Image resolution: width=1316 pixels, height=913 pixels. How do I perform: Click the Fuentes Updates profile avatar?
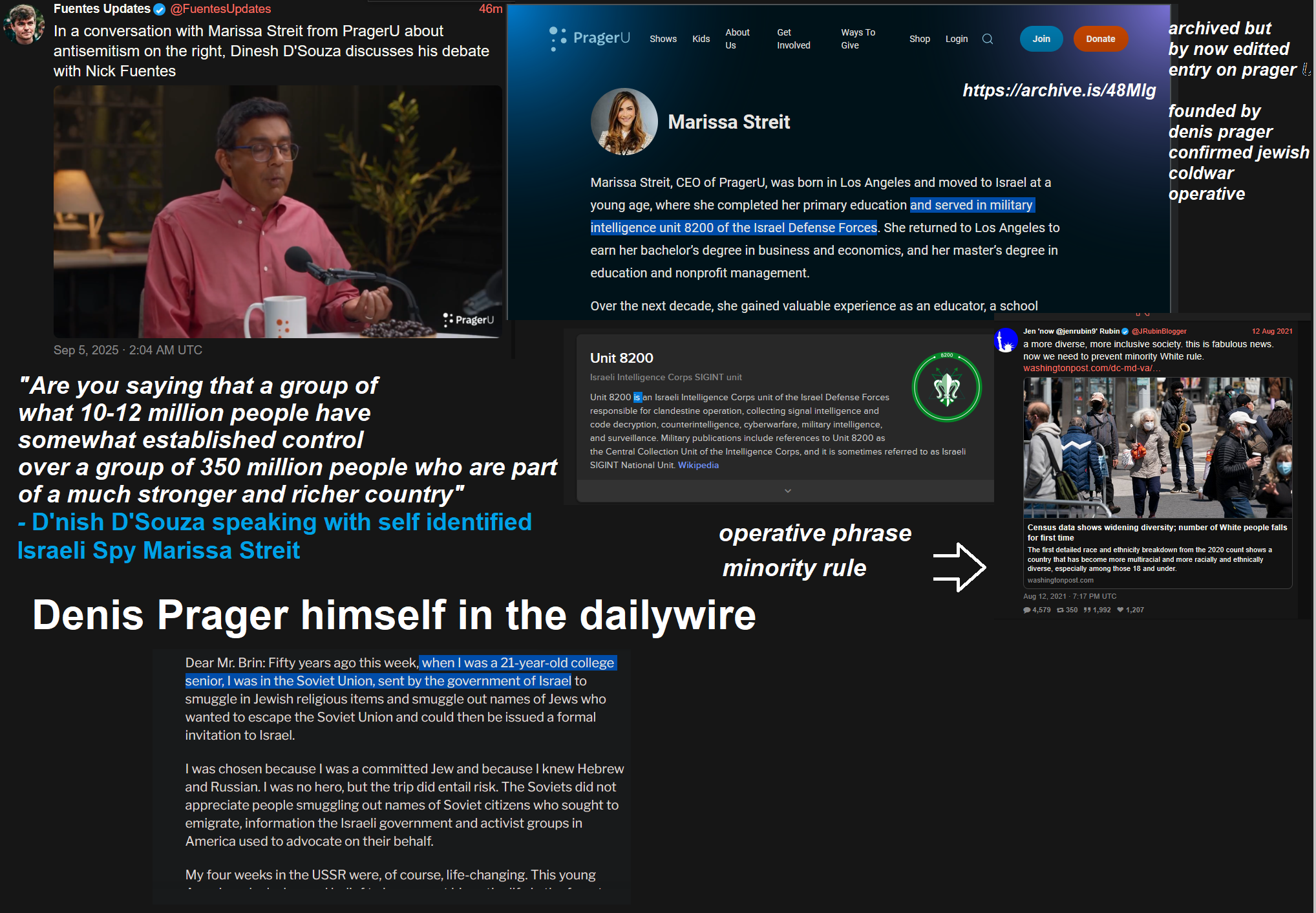tap(24, 23)
